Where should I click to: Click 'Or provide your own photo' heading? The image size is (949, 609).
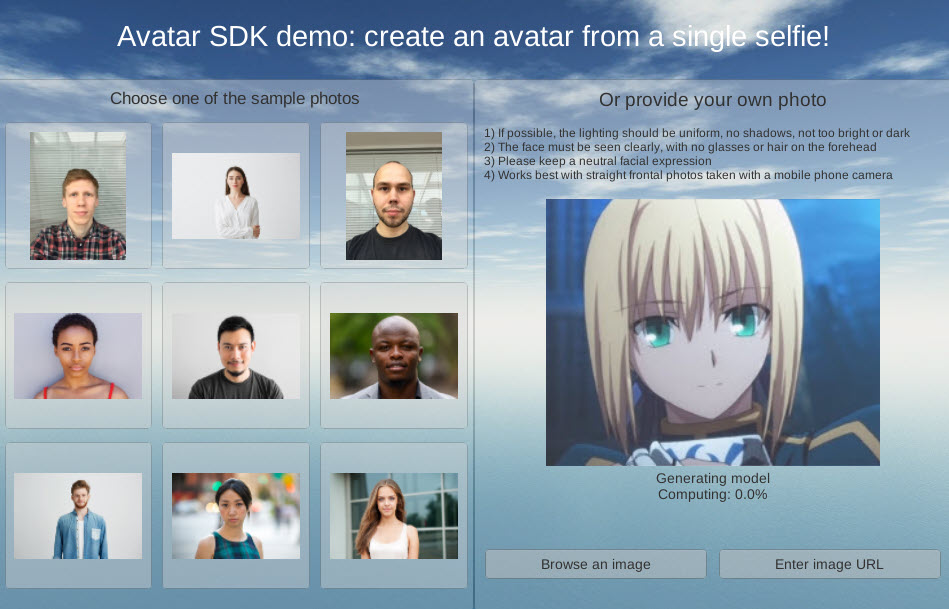click(712, 100)
